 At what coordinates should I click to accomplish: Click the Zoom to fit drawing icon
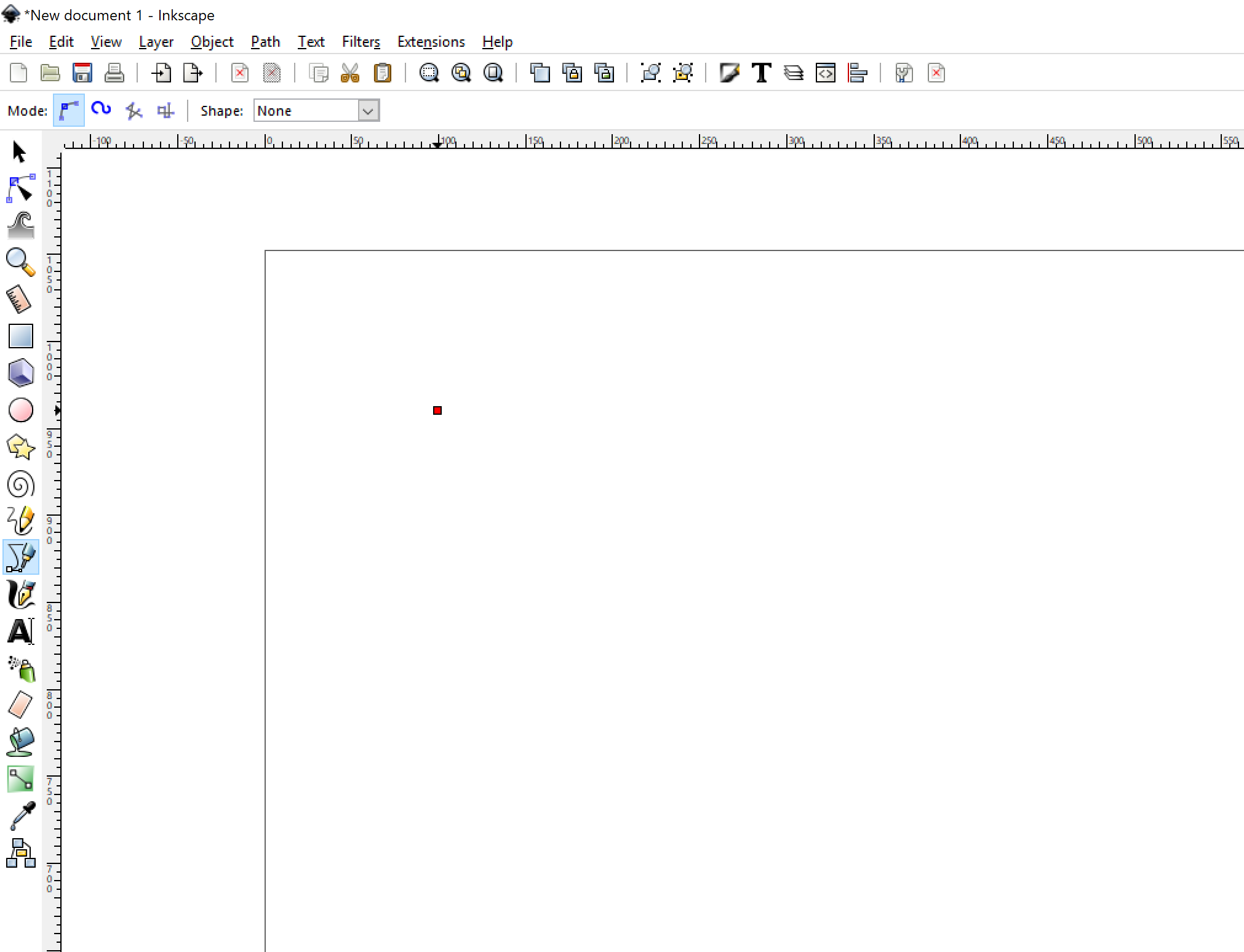(461, 73)
